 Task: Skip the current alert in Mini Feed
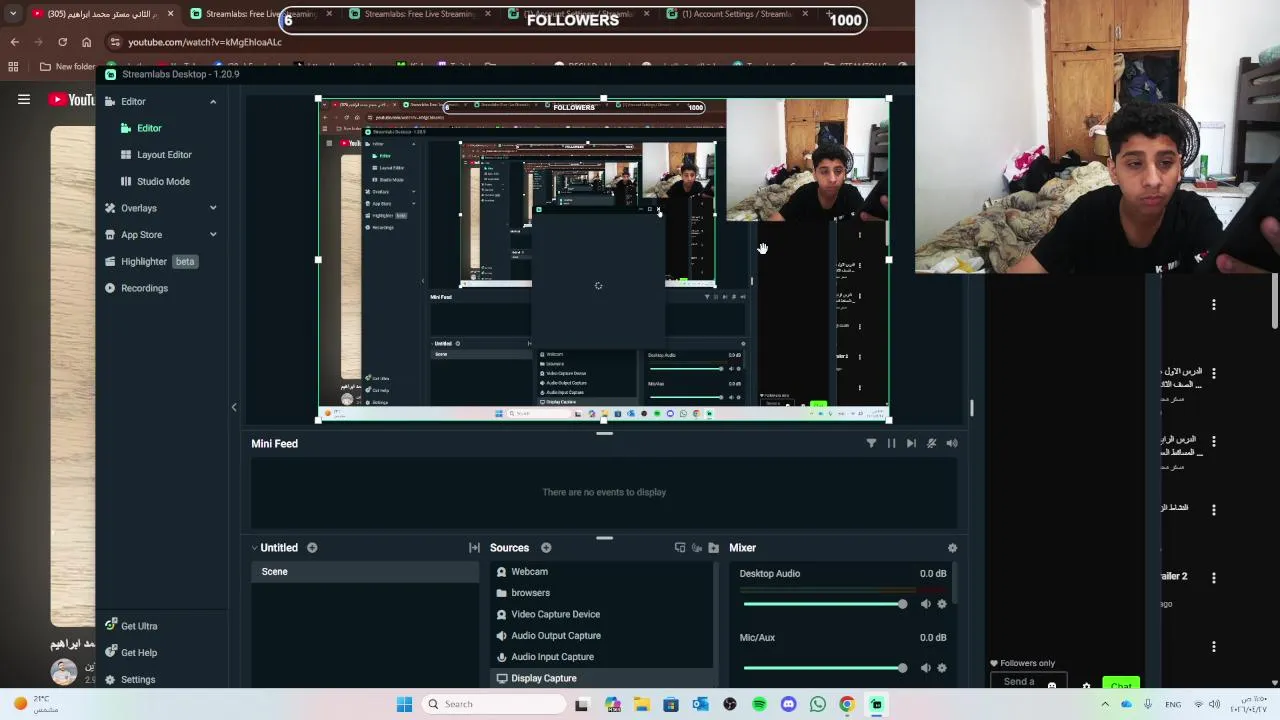click(911, 443)
